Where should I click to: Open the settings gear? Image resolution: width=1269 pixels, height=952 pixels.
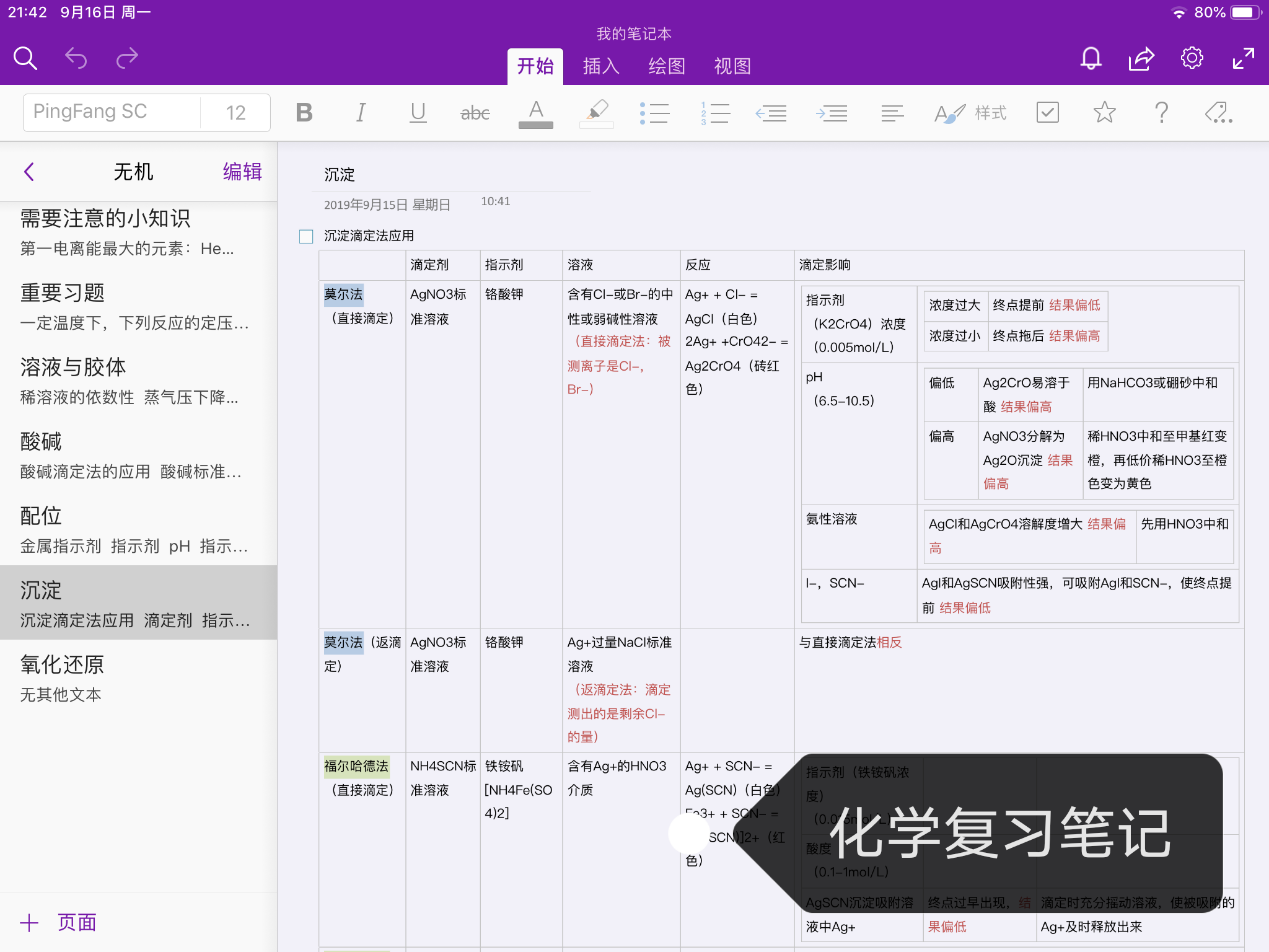[1191, 58]
